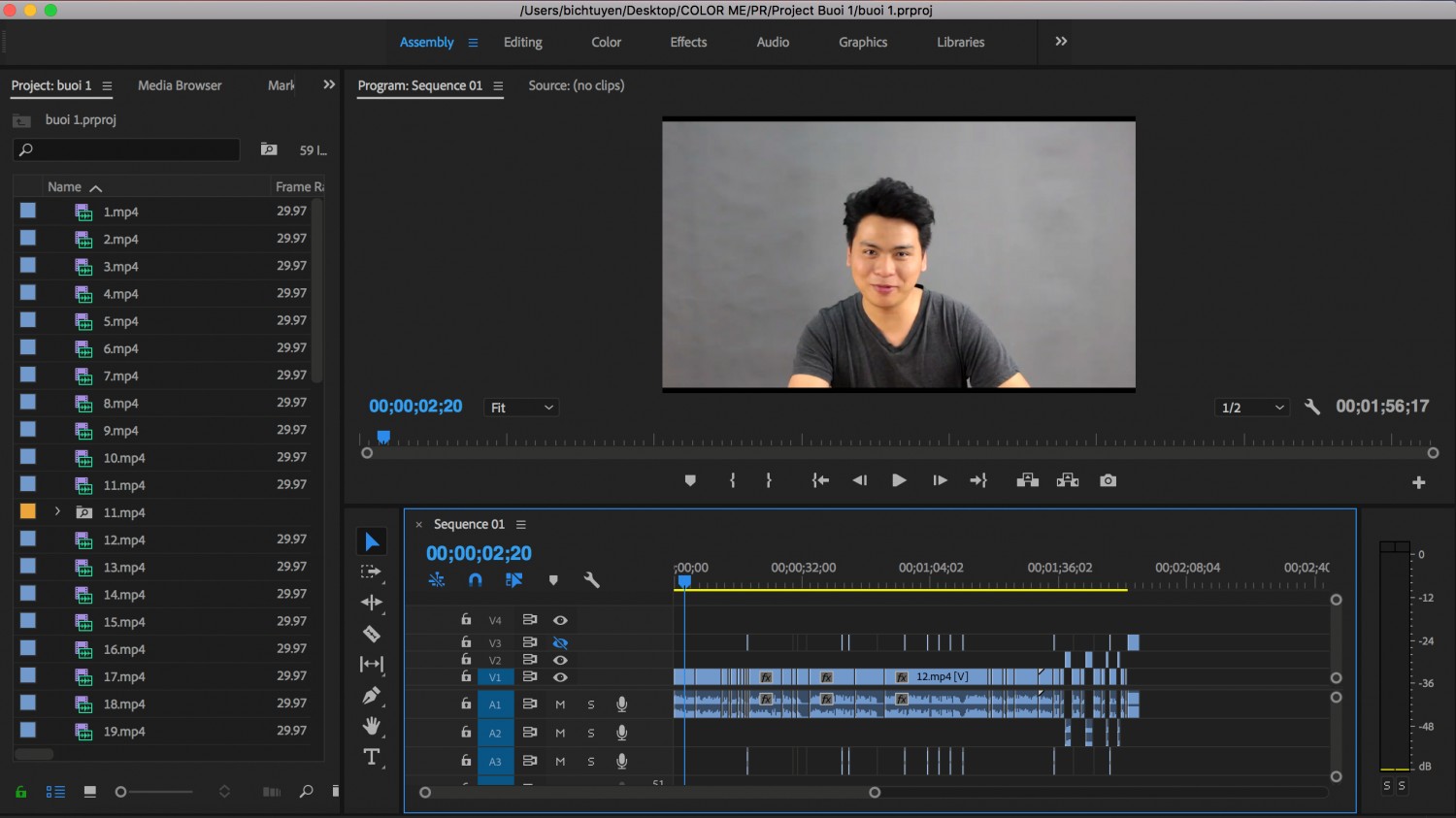1456x818 pixels.
Task: Open playback resolution 1/2 dropdown
Action: click(x=1252, y=408)
